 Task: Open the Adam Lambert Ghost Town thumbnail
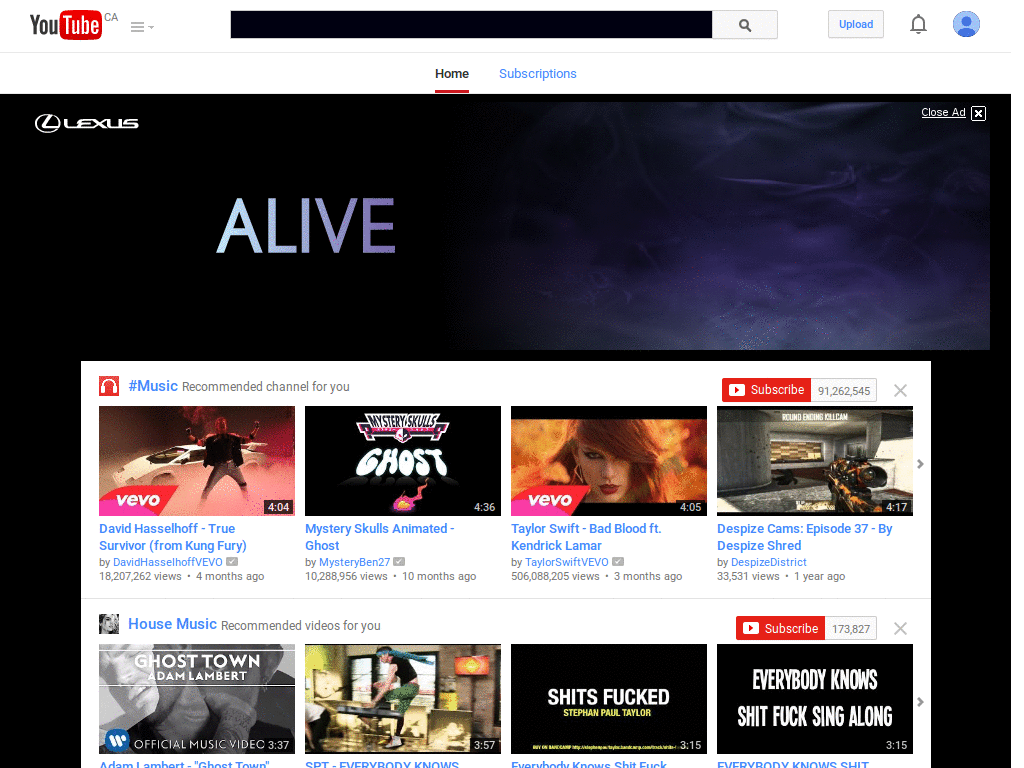tap(197, 699)
